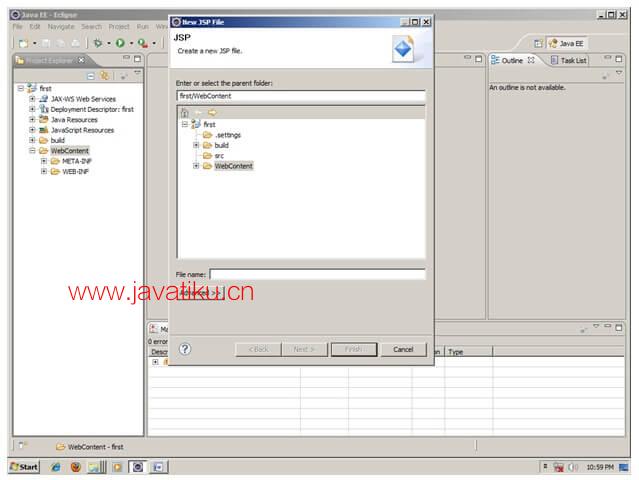Click the Eclipse taskbar button
639x480 pixels.
coord(138,467)
